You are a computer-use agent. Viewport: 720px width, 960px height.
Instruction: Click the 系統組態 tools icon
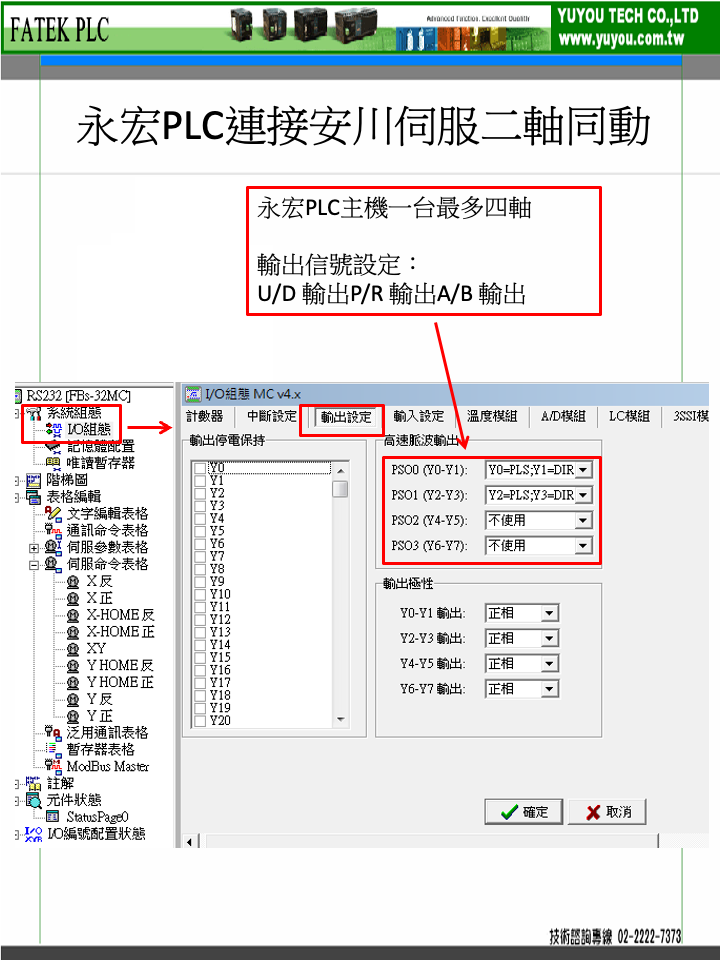[34, 413]
